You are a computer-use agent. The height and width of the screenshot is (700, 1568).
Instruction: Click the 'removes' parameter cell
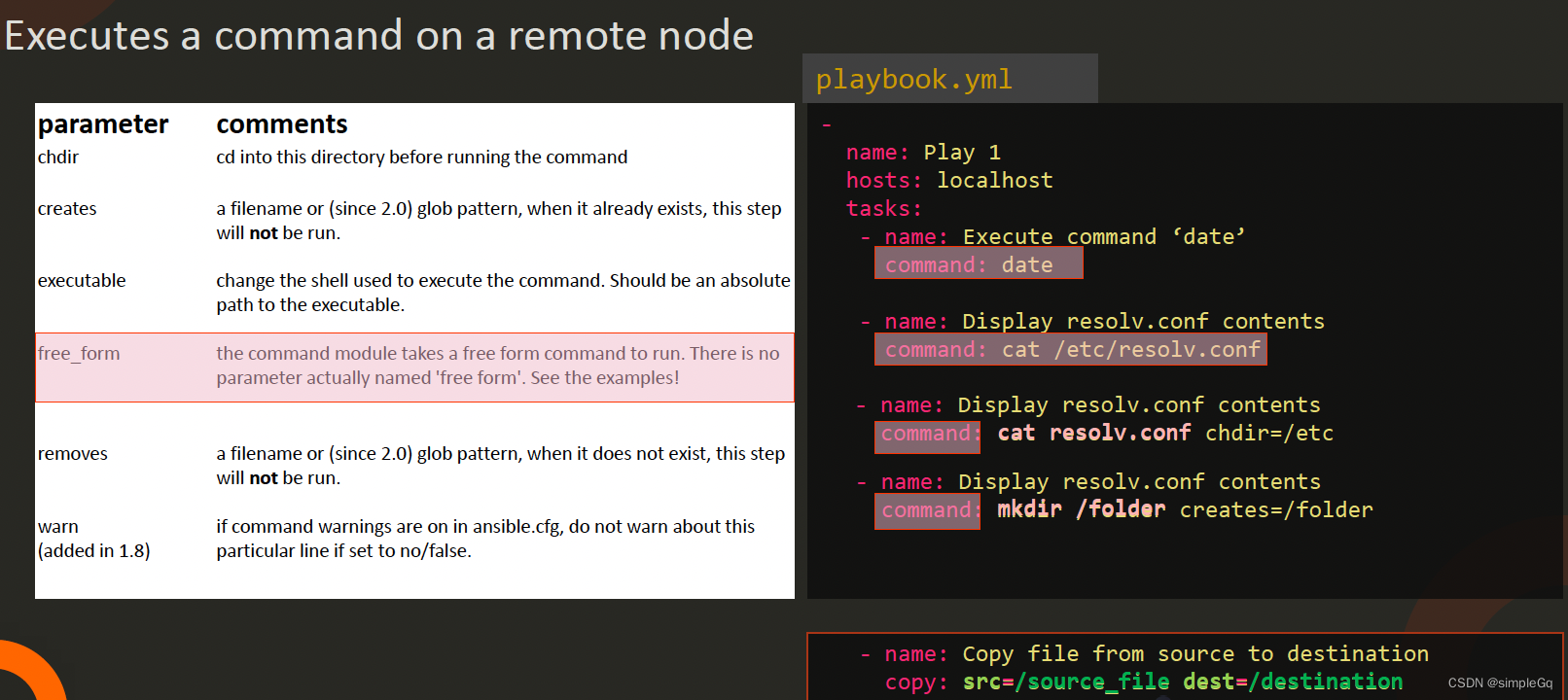pos(73,454)
